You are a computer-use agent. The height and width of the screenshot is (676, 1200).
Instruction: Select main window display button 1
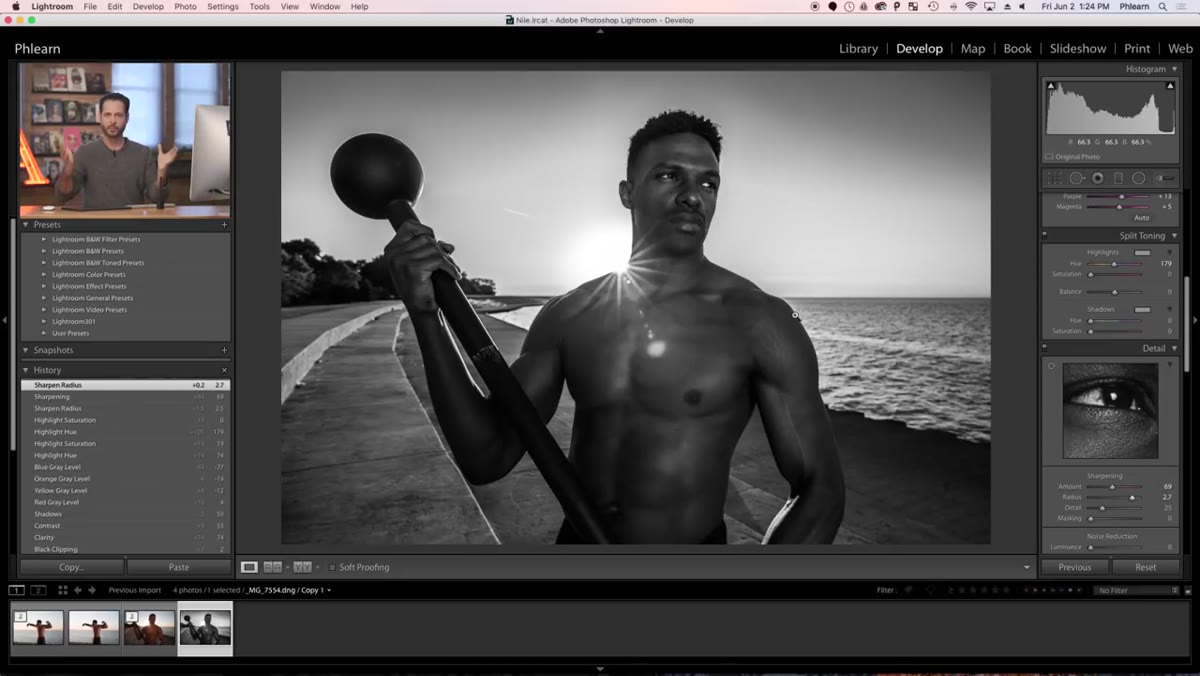[x=17, y=590]
